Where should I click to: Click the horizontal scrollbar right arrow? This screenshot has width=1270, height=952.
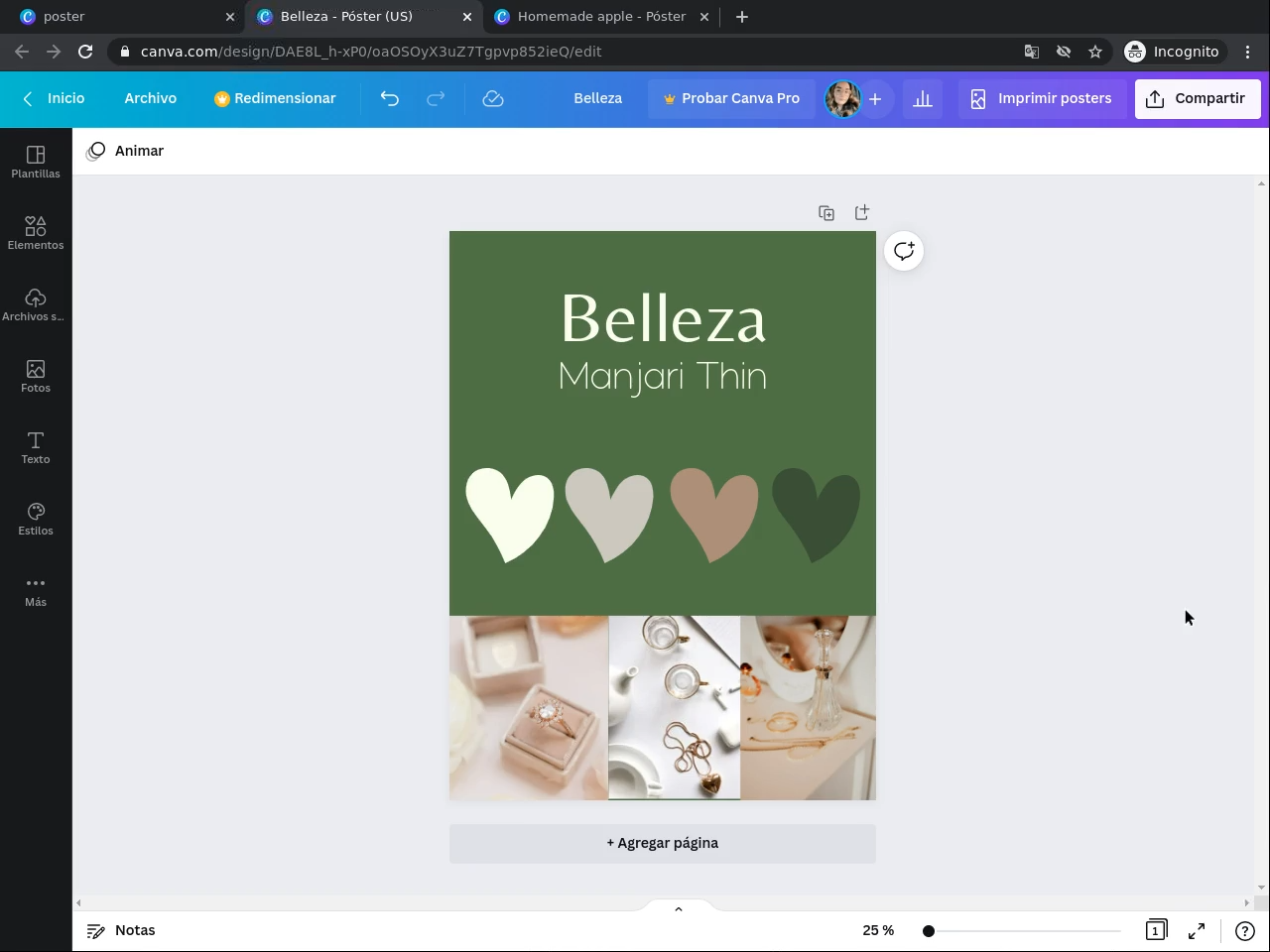click(x=1247, y=902)
